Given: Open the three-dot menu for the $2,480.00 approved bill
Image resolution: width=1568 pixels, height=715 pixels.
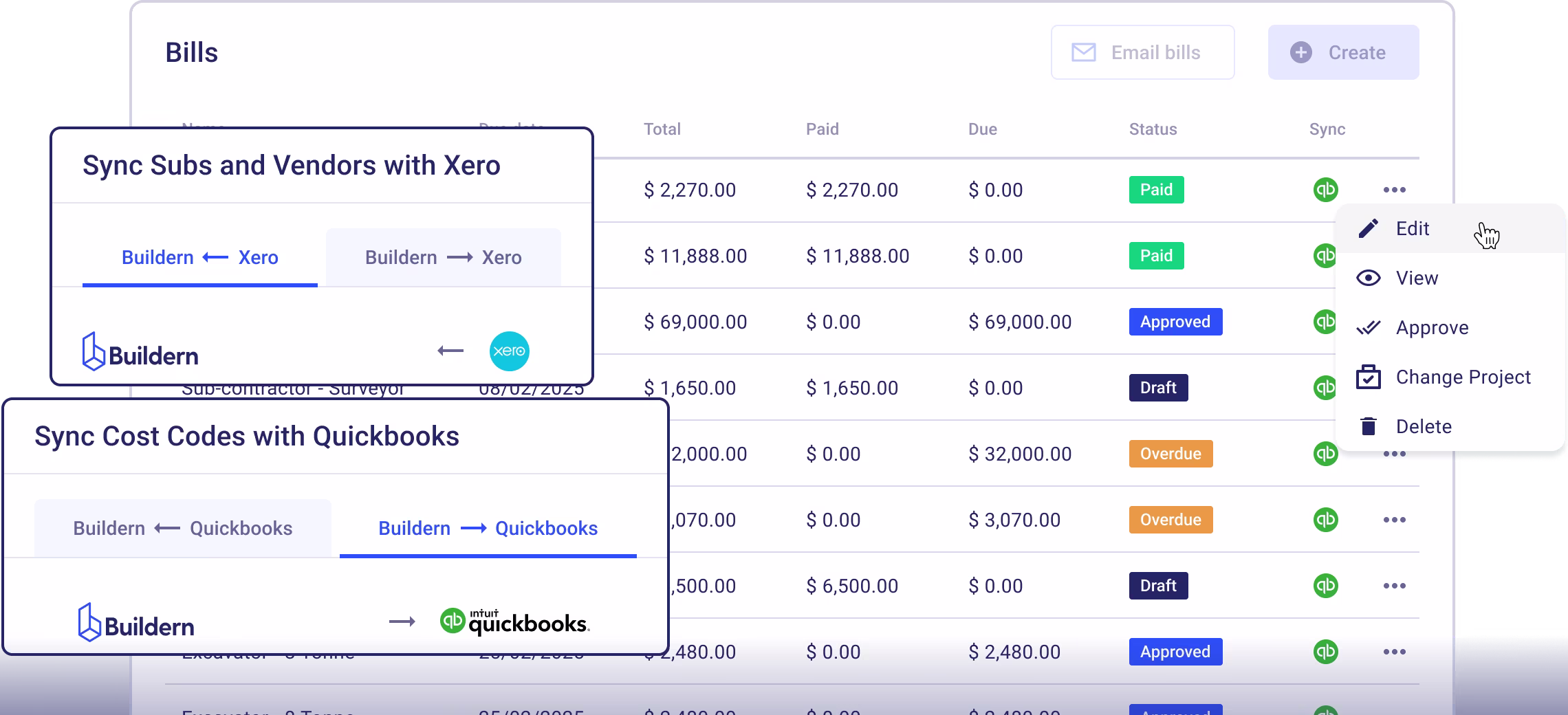Looking at the screenshot, I should 1394,652.
